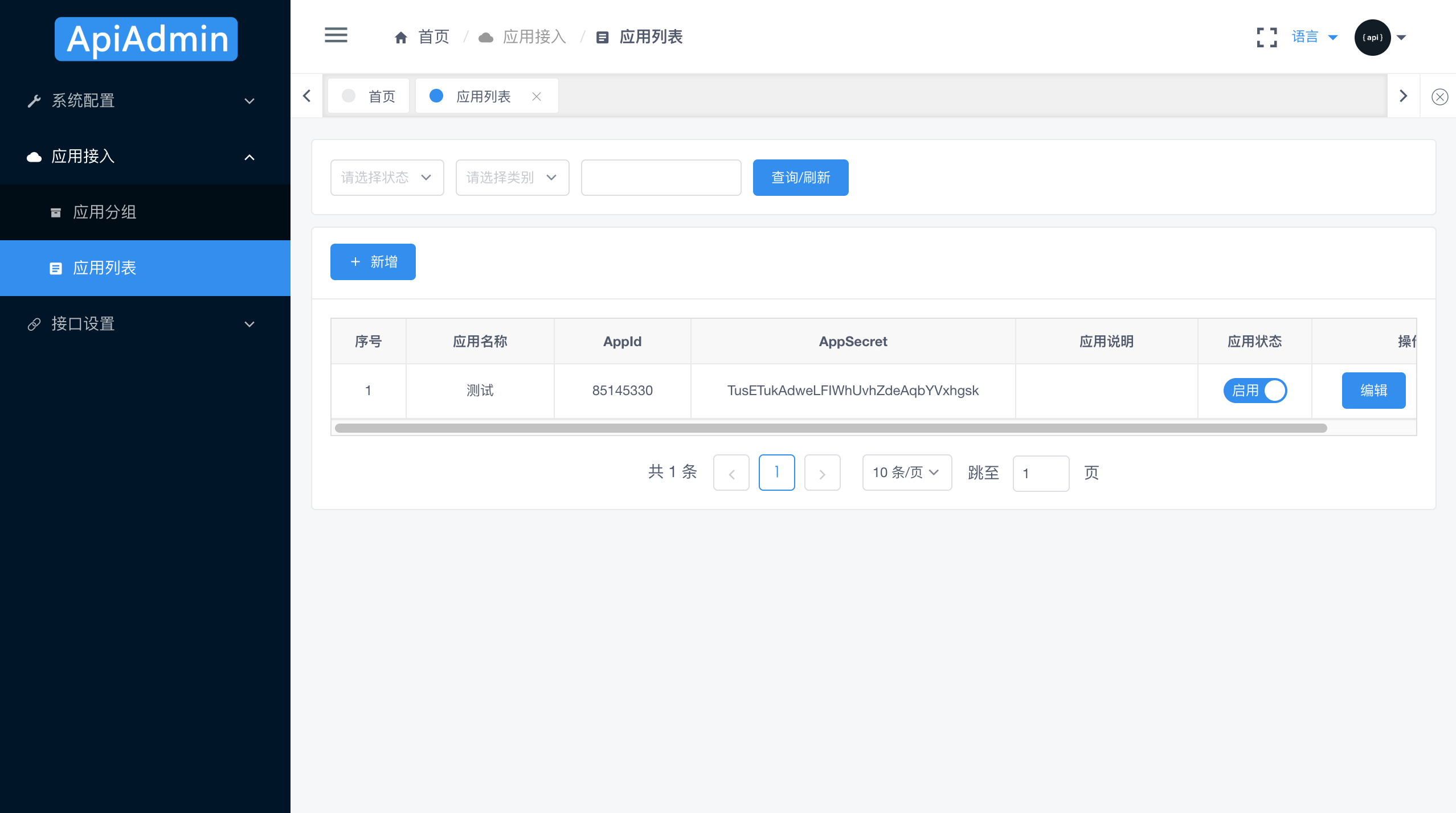Screen dimensions: 1456x813
Task: Go to next page in pagination
Action: (823, 473)
